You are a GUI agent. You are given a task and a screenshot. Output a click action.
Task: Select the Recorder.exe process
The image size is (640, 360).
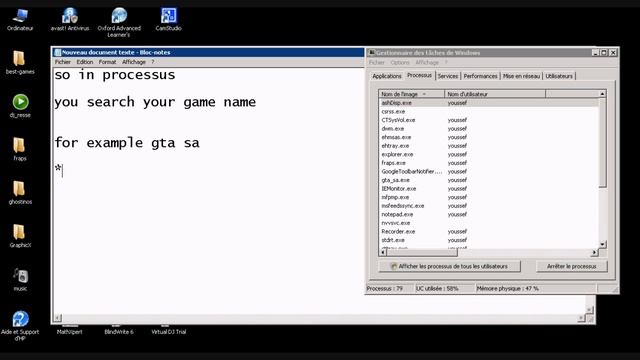pos(489,231)
